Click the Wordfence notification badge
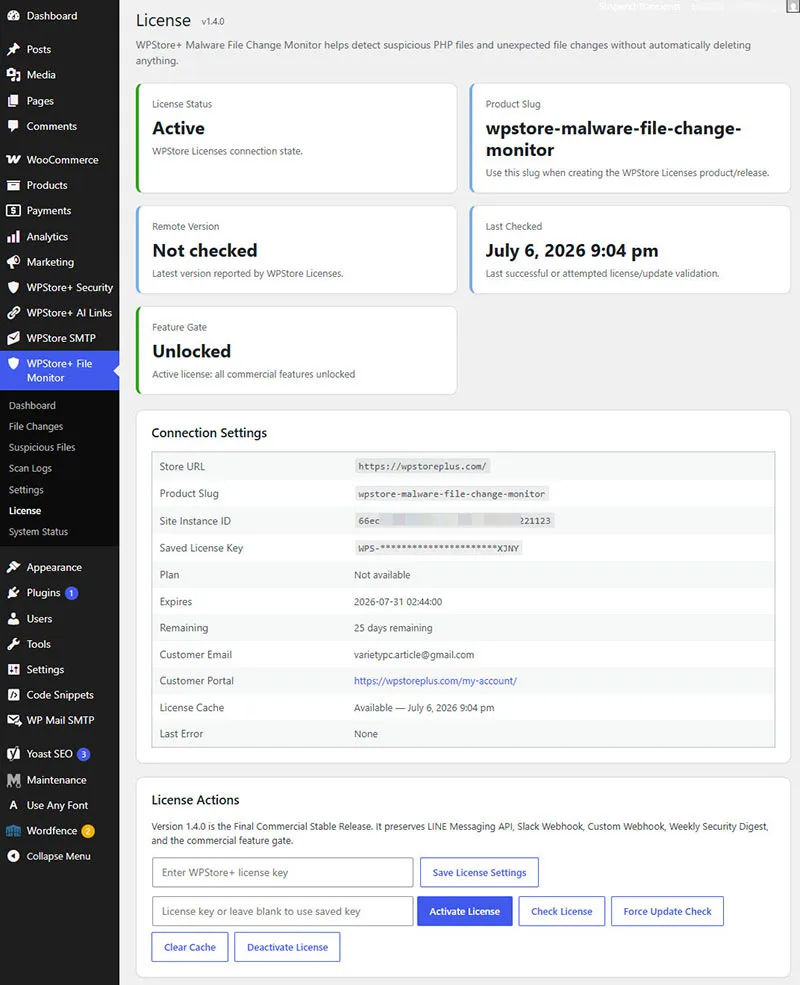This screenshot has height=985, width=800. tap(88, 831)
